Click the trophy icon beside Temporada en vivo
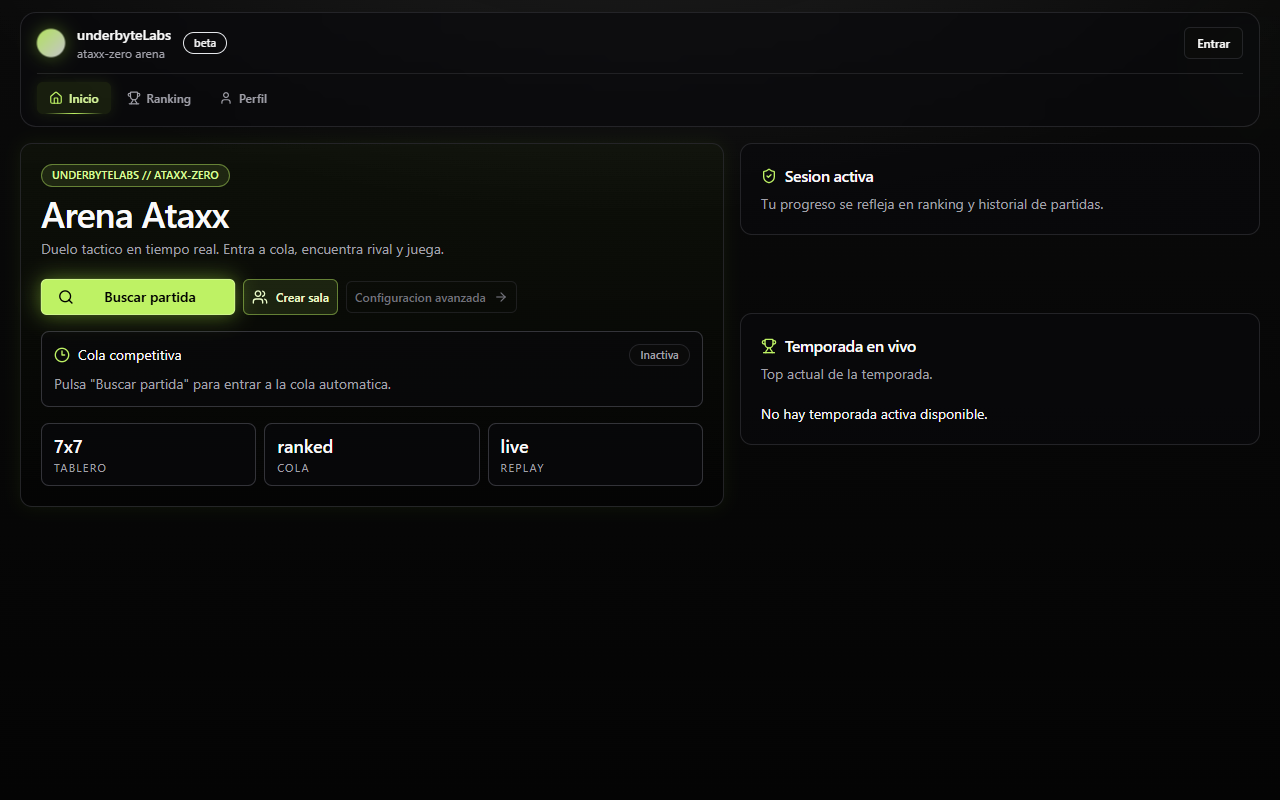 point(769,346)
